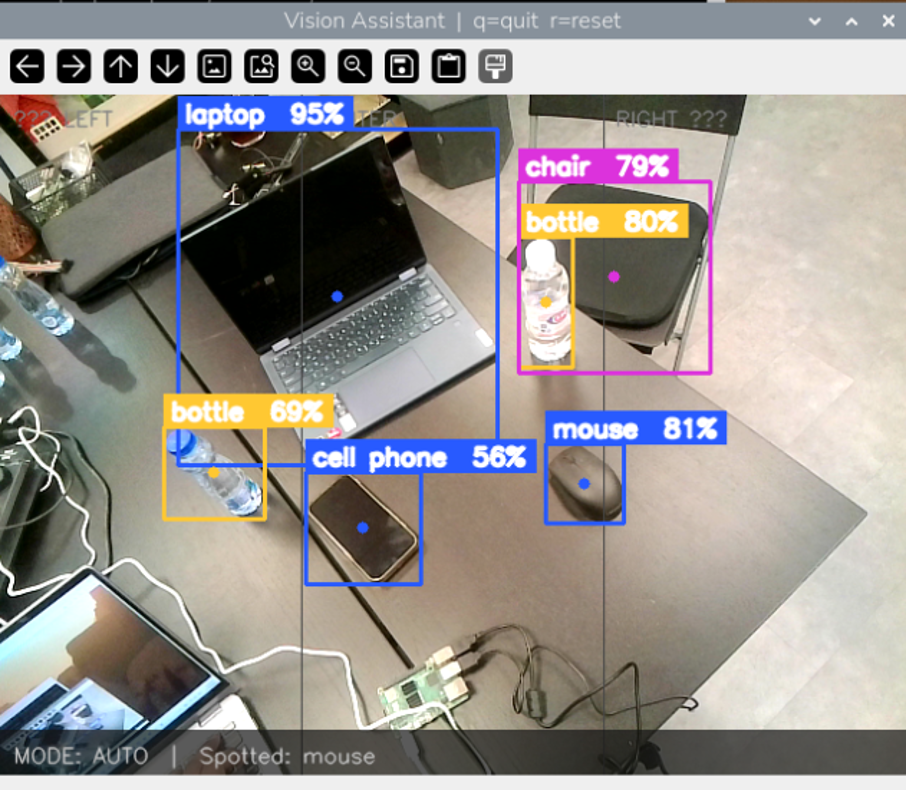The image size is (906, 790).
Task: Click the 'LEFT' zone label
Action: pyautogui.click(x=88, y=119)
